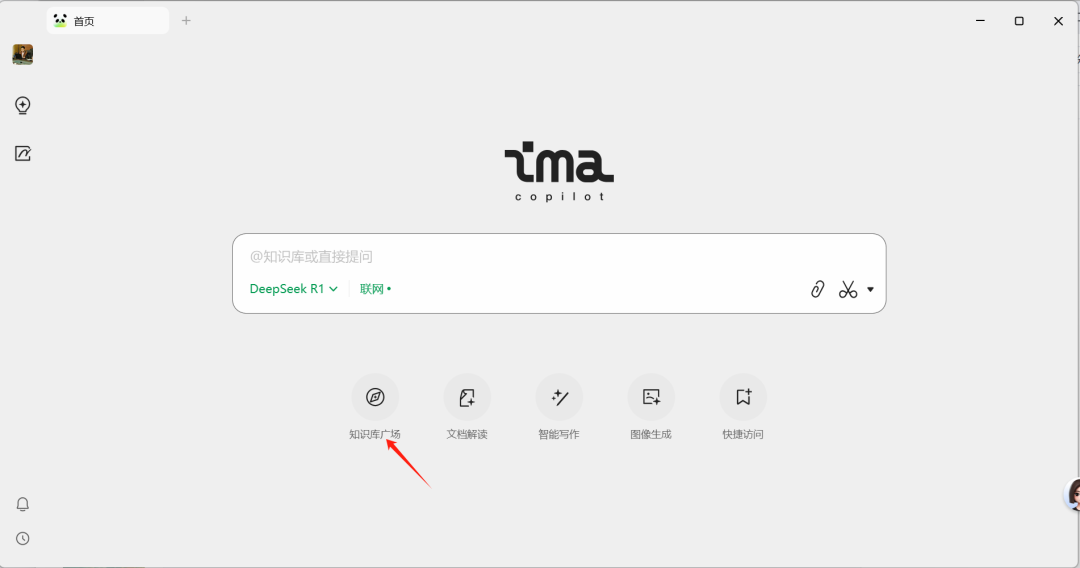Image resolution: width=1080 pixels, height=568 pixels.
Task: Open the lightbulb icon in sidebar
Action: [x=23, y=105]
